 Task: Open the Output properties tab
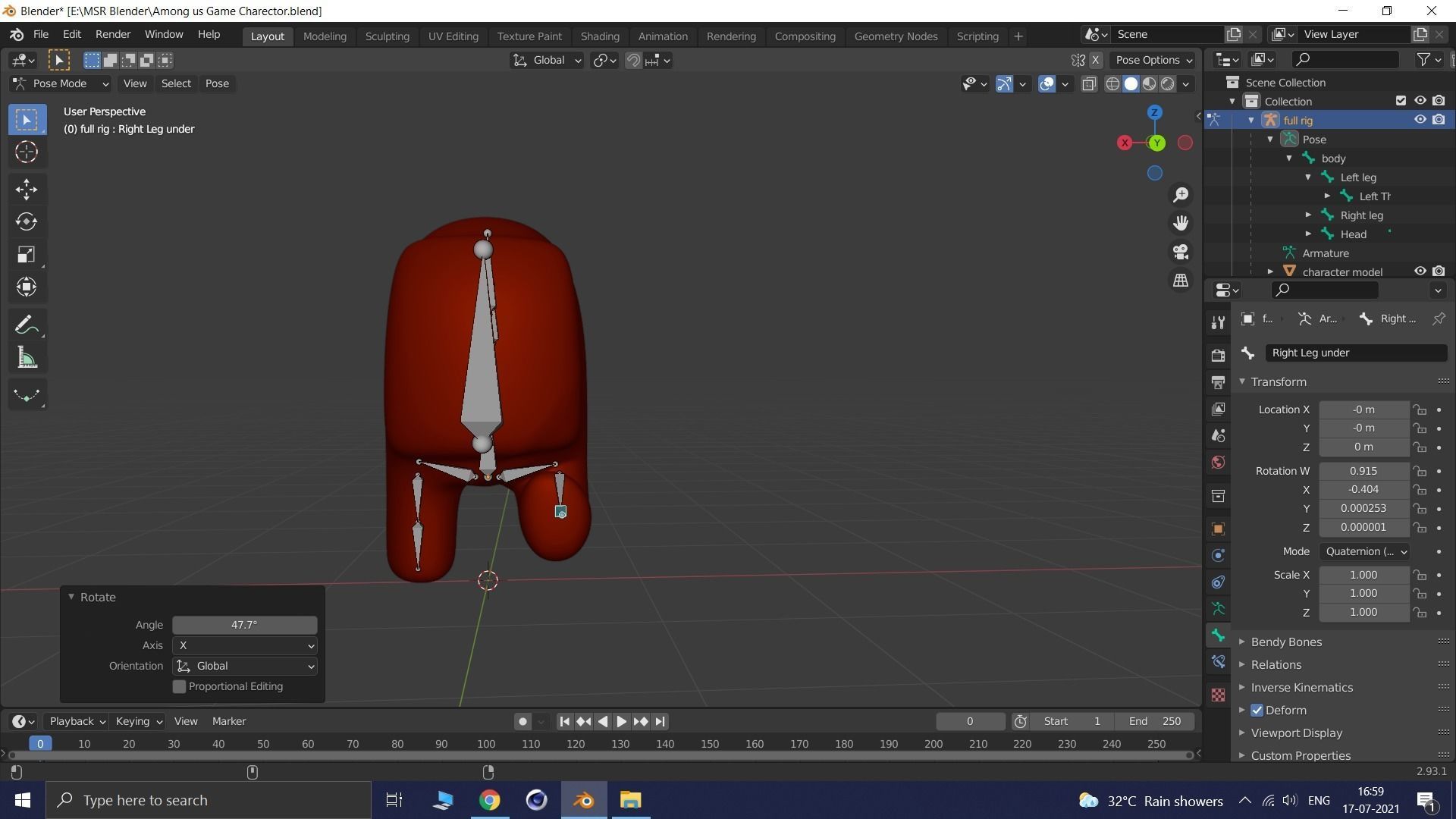click(x=1218, y=382)
